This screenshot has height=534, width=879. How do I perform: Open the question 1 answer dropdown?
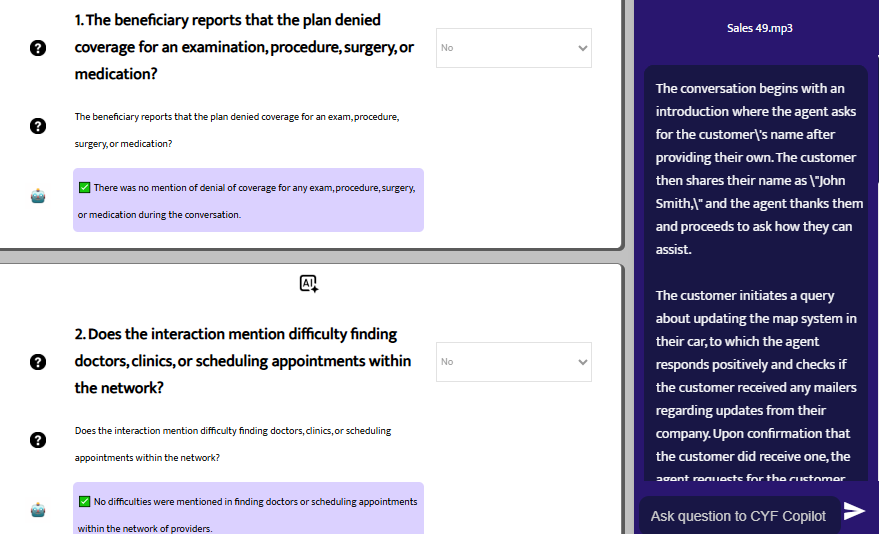coord(513,48)
